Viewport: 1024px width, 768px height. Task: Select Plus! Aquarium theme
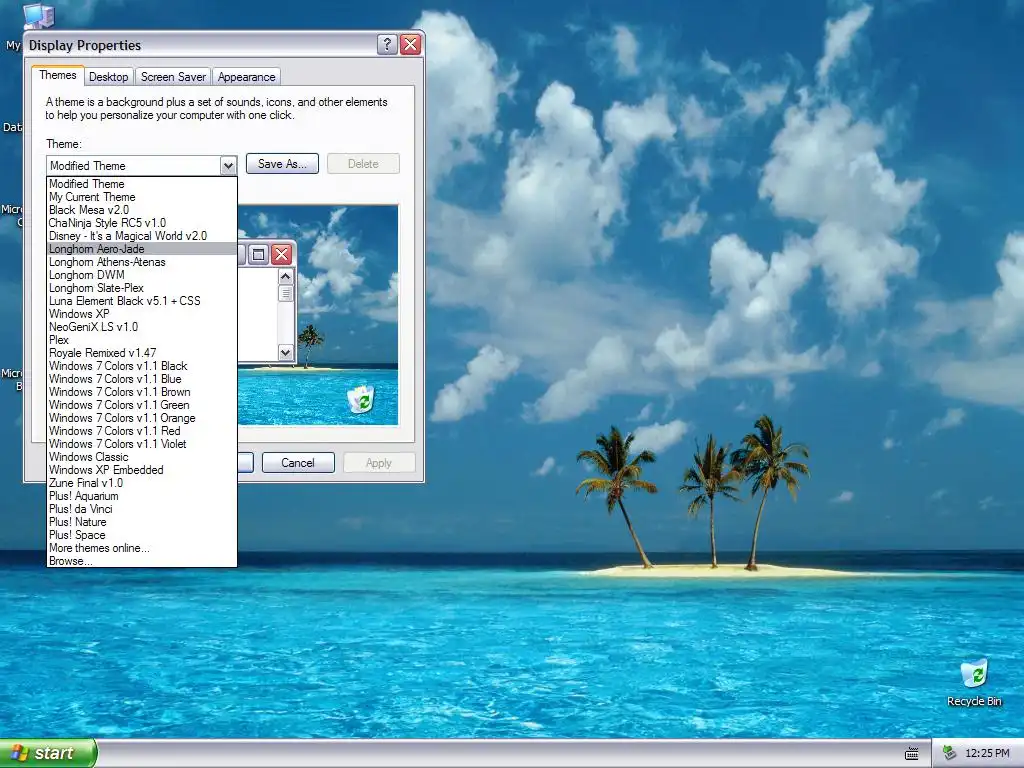(x=142, y=496)
